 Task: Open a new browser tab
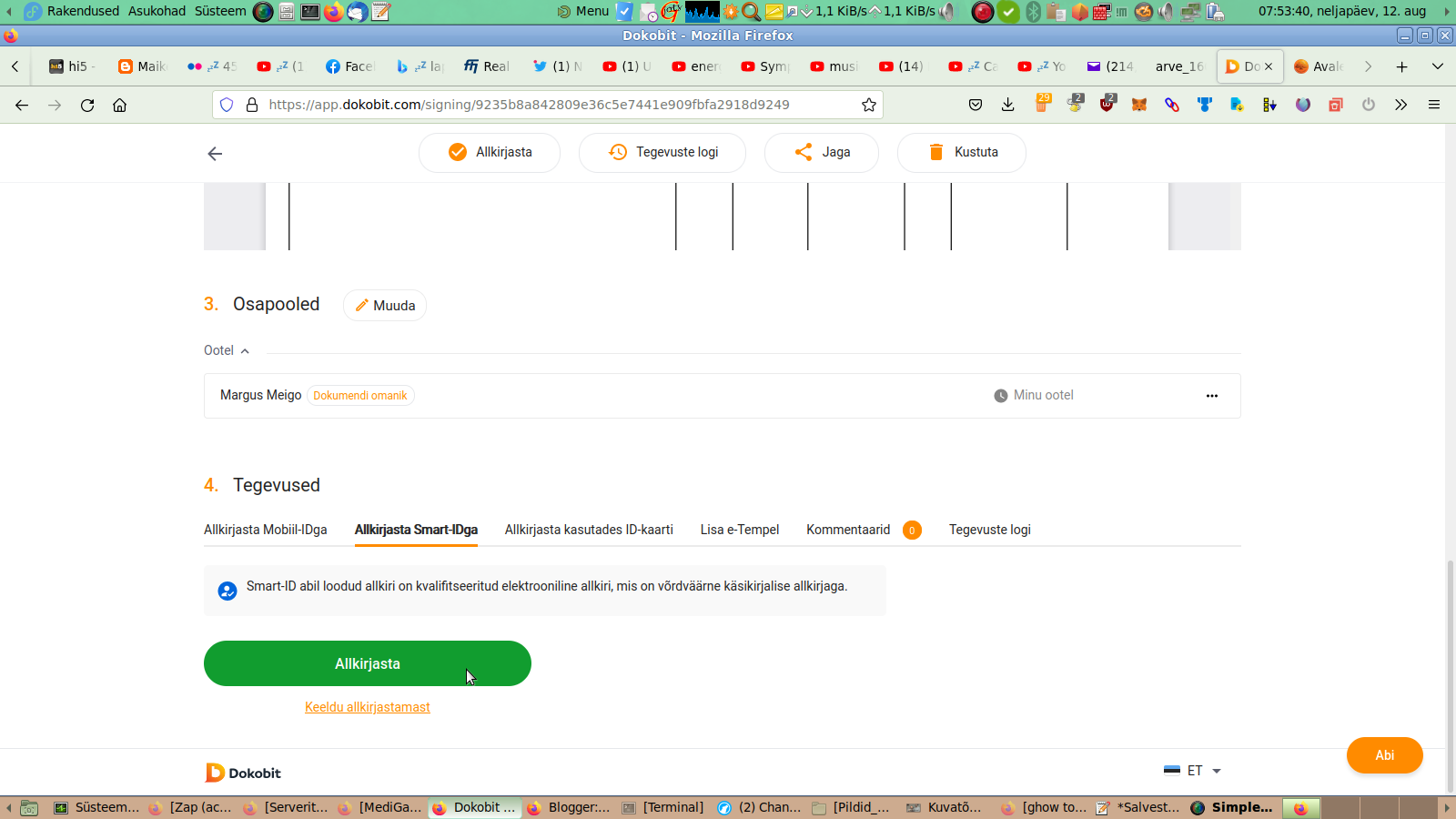[x=1402, y=66]
